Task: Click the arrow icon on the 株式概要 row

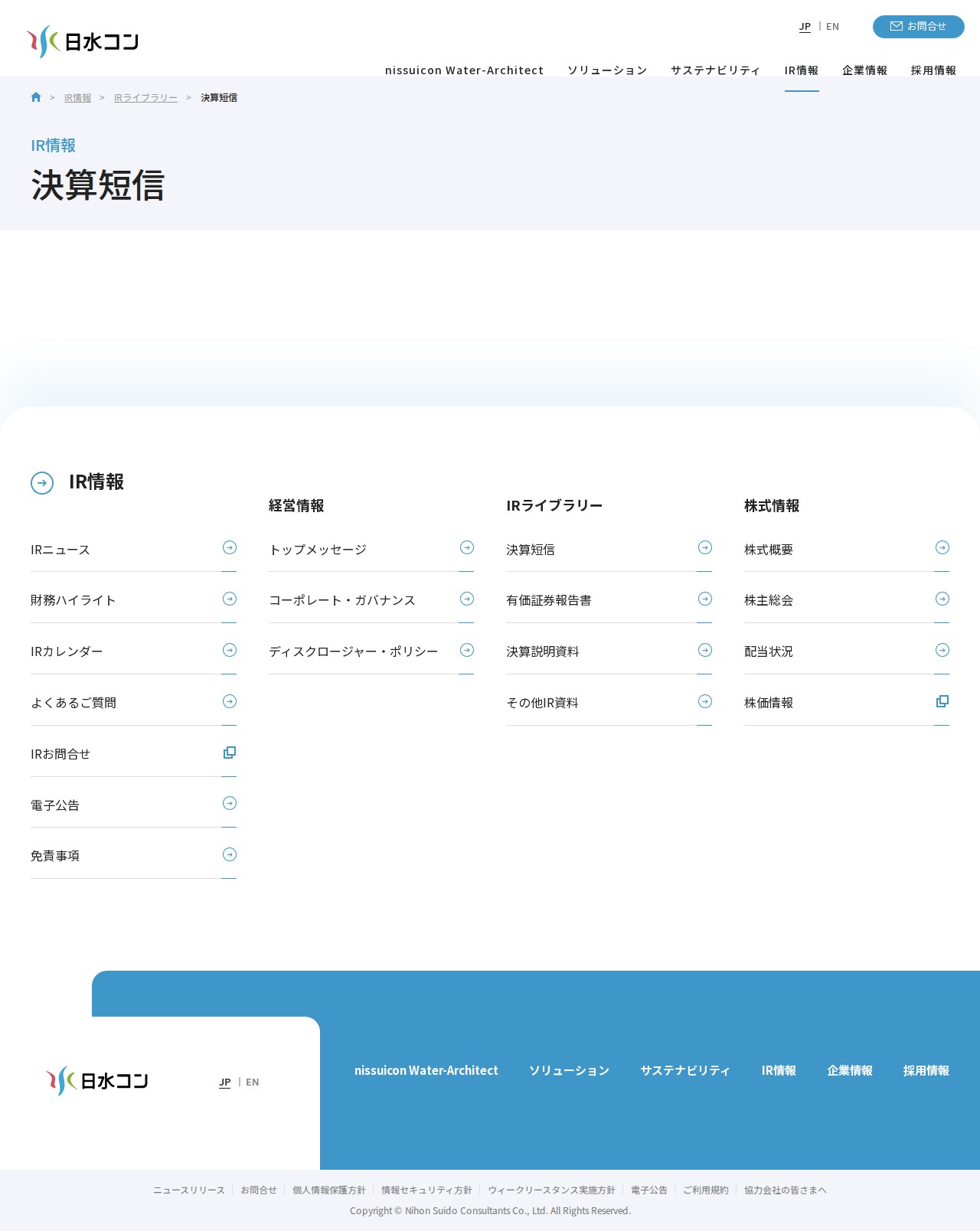Action: pos(942,547)
